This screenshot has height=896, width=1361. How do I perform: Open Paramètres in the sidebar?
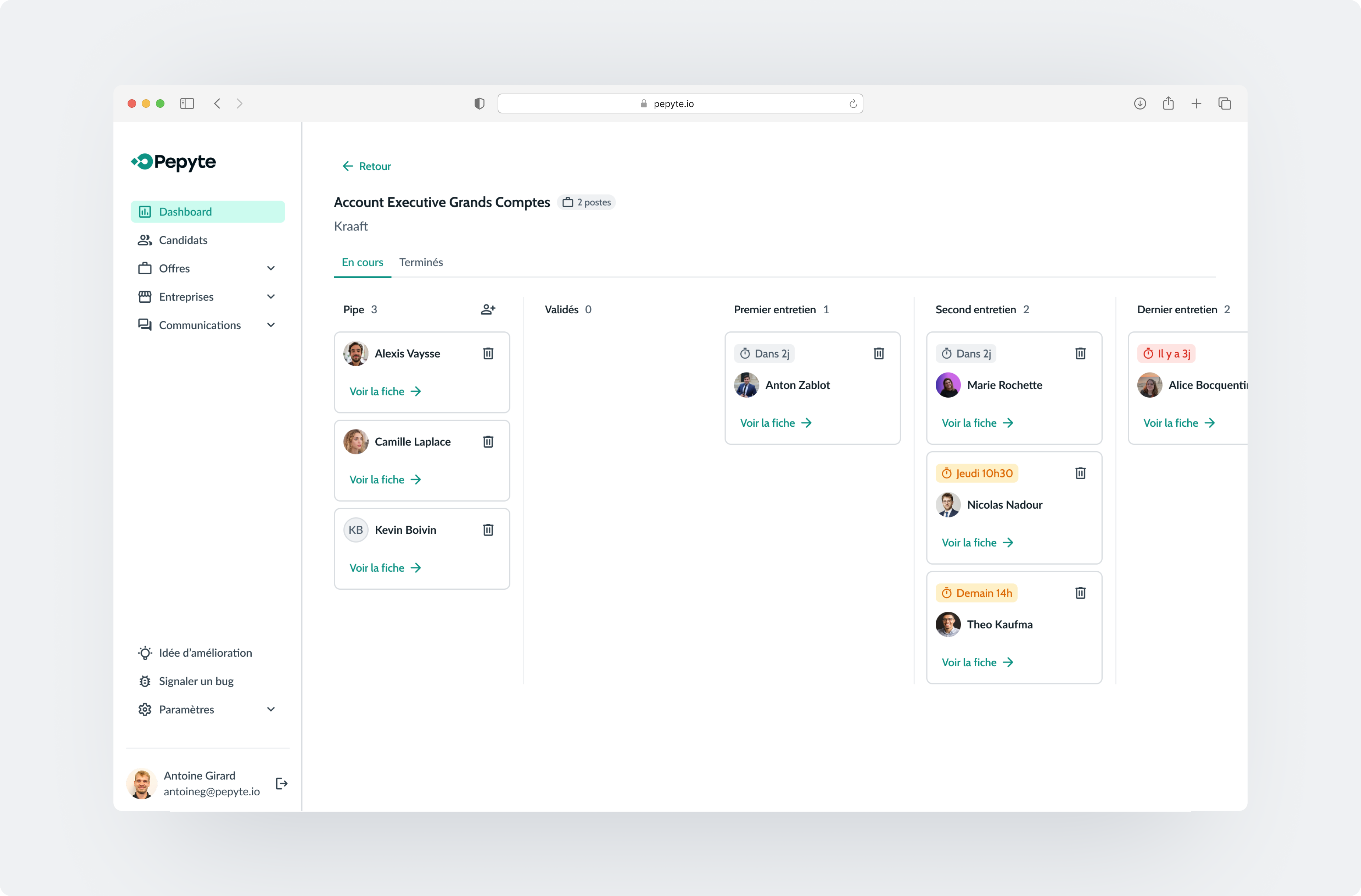point(208,709)
